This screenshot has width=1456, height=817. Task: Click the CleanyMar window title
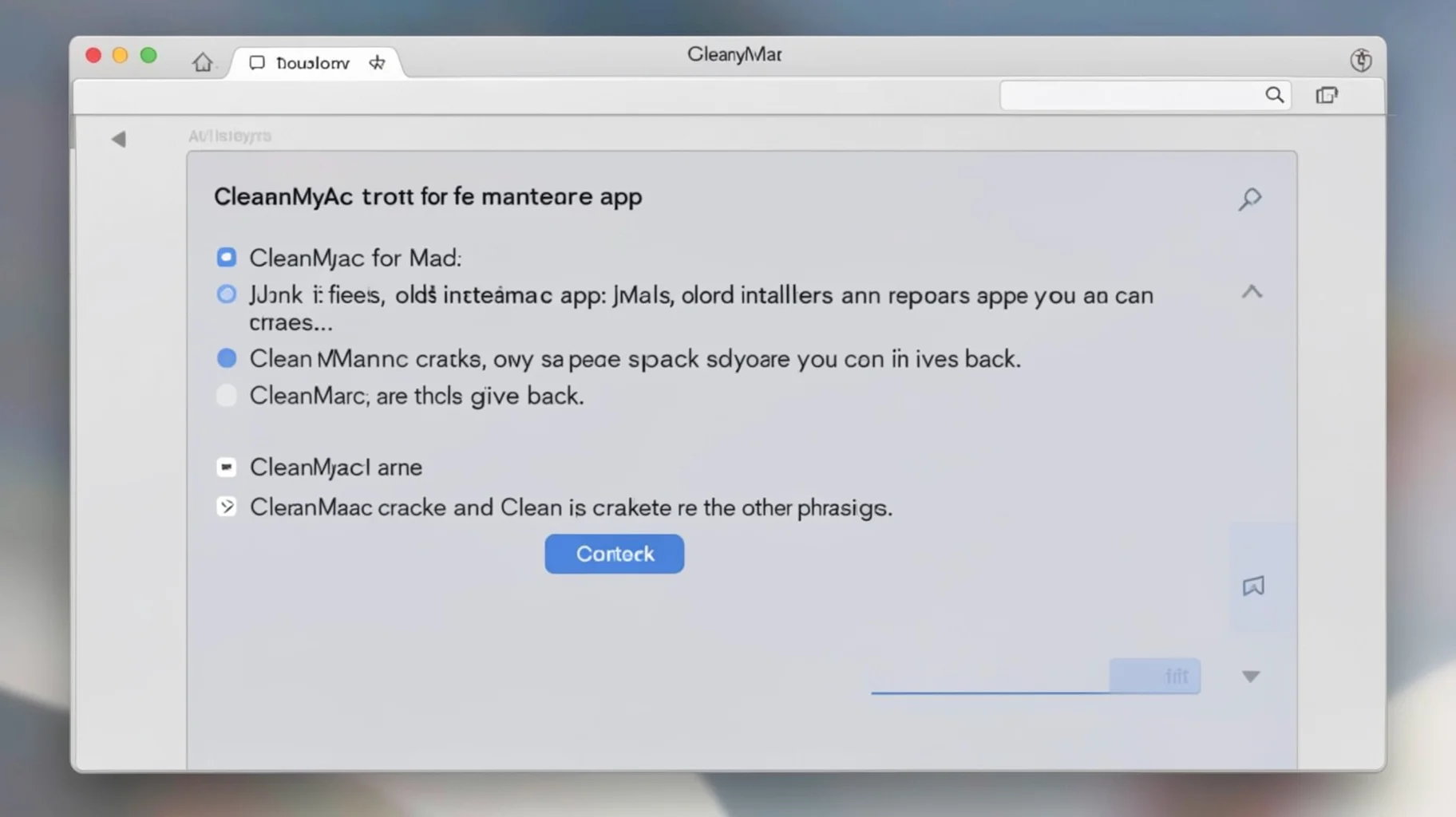pos(734,54)
